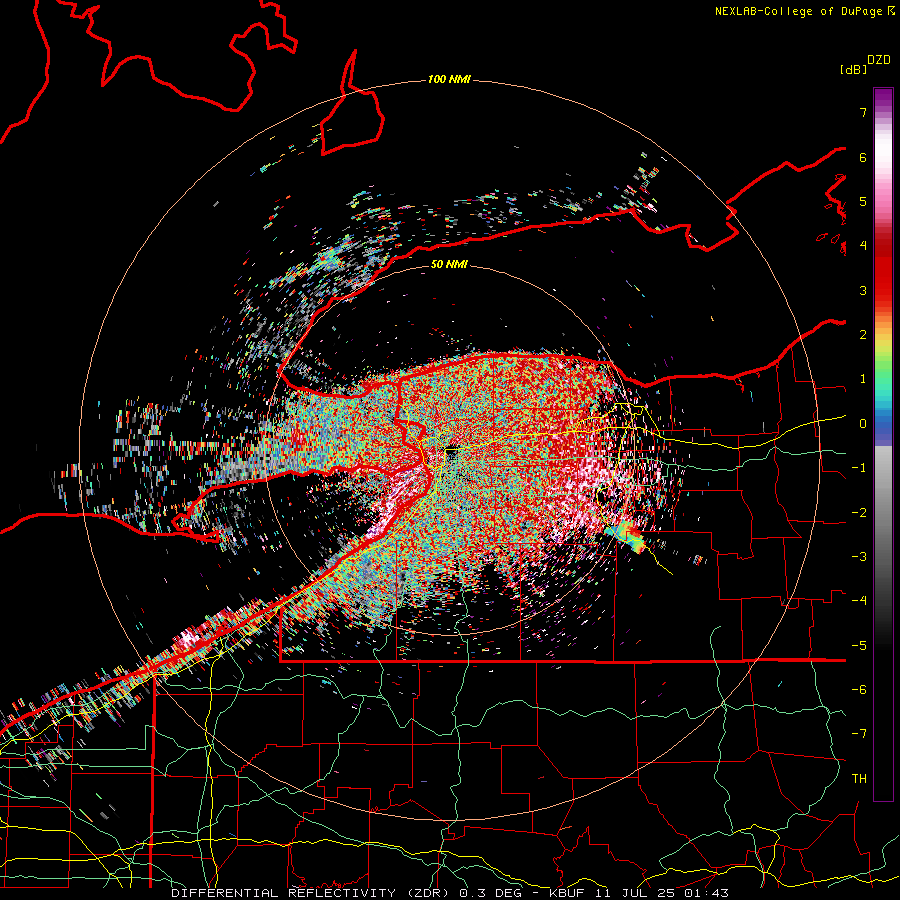Click the -6 value on color scale
The width and height of the screenshot is (900, 900).
pyautogui.click(x=859, y=690)
